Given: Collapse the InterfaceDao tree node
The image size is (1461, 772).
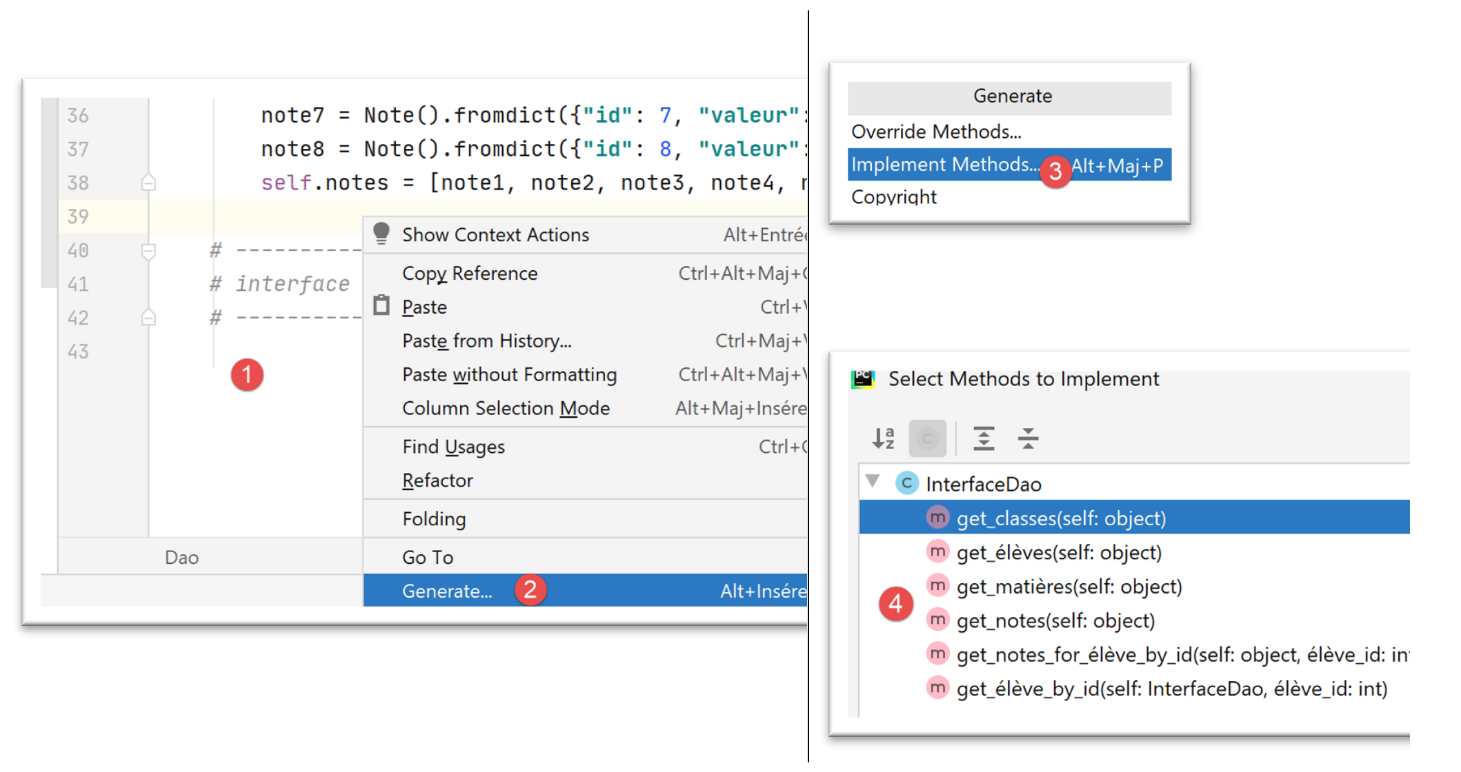Looking at the screenshot, I should (873, 482).
